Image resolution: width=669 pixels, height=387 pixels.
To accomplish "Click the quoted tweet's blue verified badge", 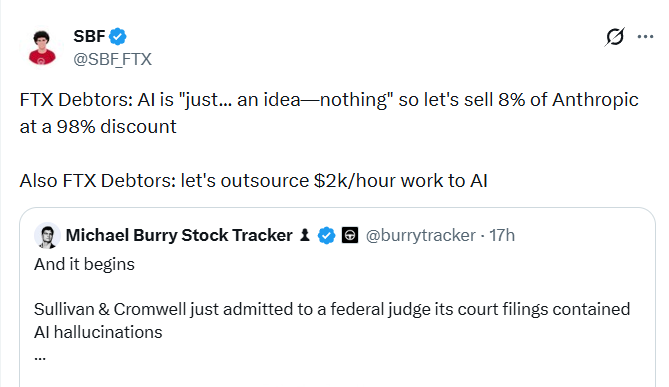I will point(326,236).
